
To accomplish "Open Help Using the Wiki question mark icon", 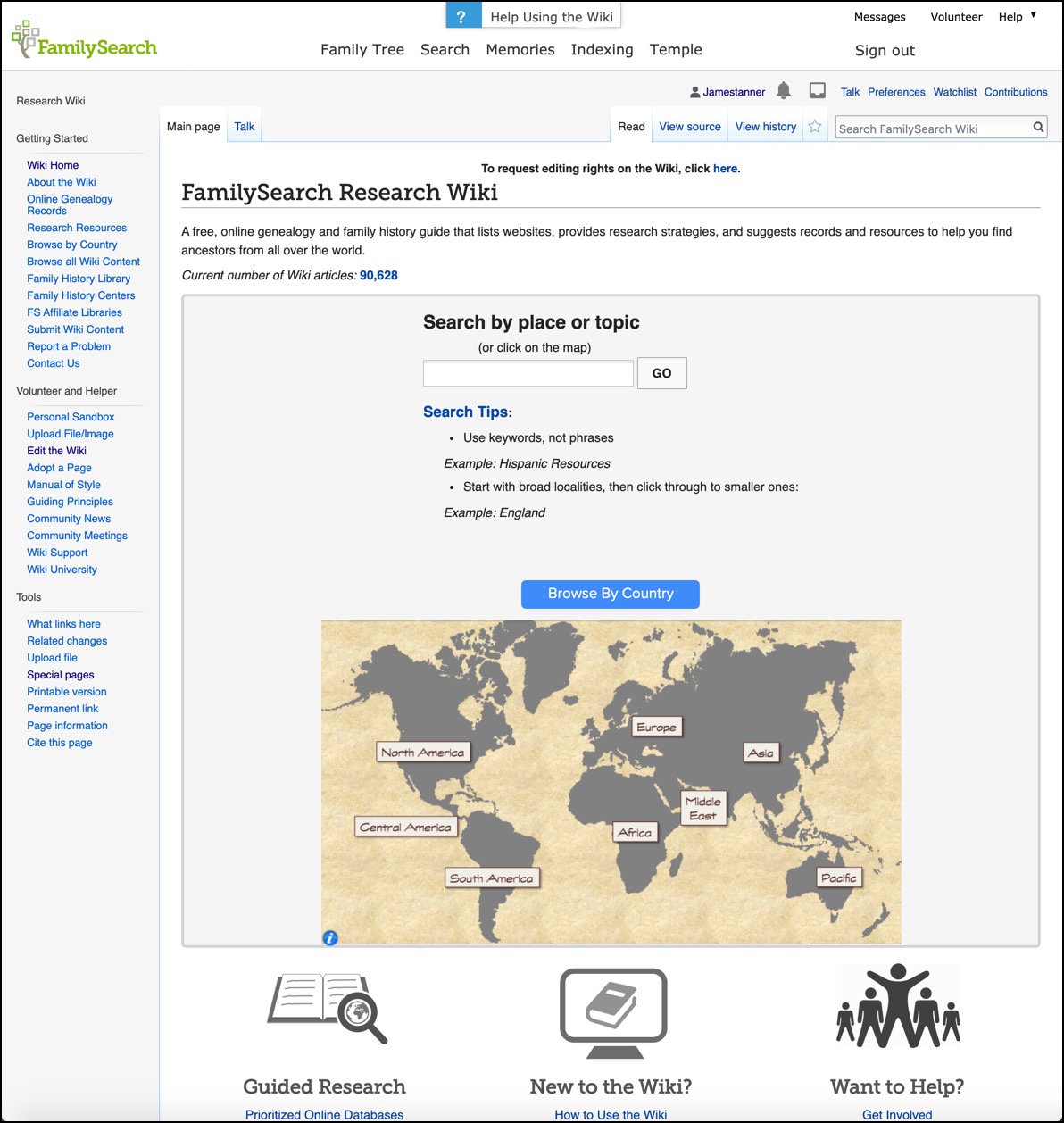I will [462, 15].
